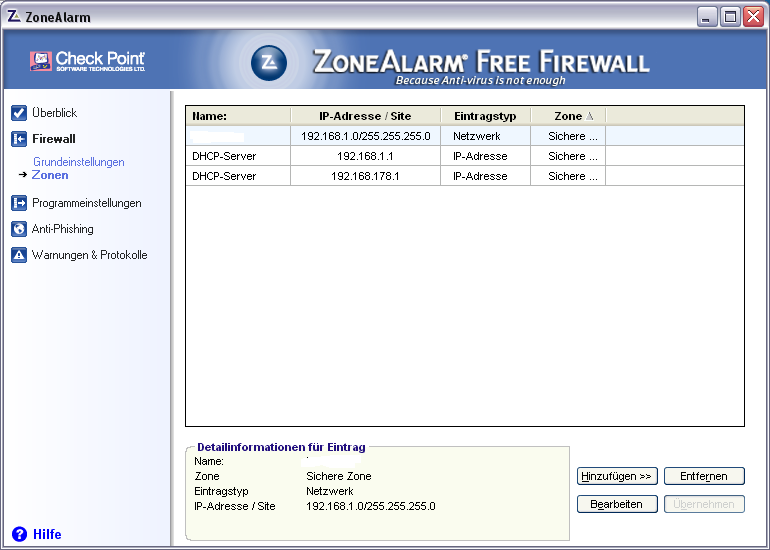Click the Übernehmen button
The image size is (770, 550).
coord(704,504)
